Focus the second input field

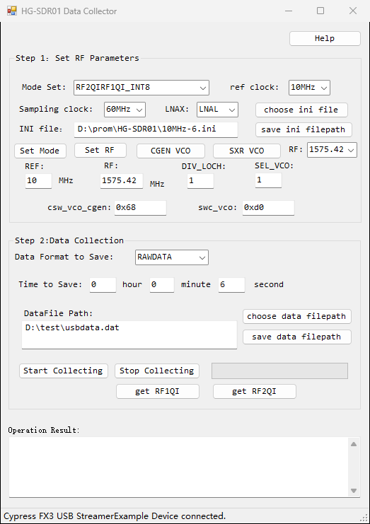pos(232,285)
